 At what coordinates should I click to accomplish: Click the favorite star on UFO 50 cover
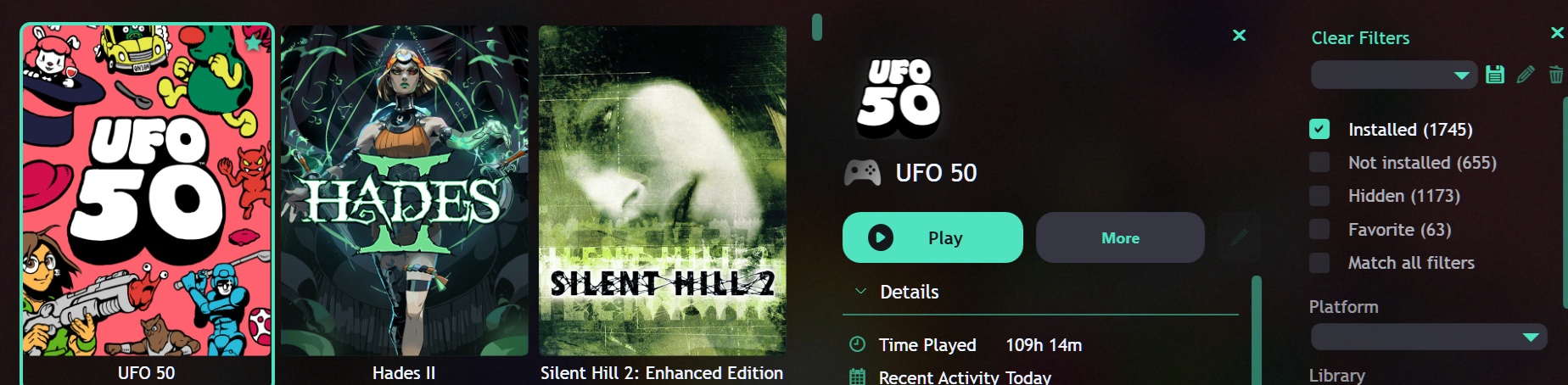(x=254, y=42)
